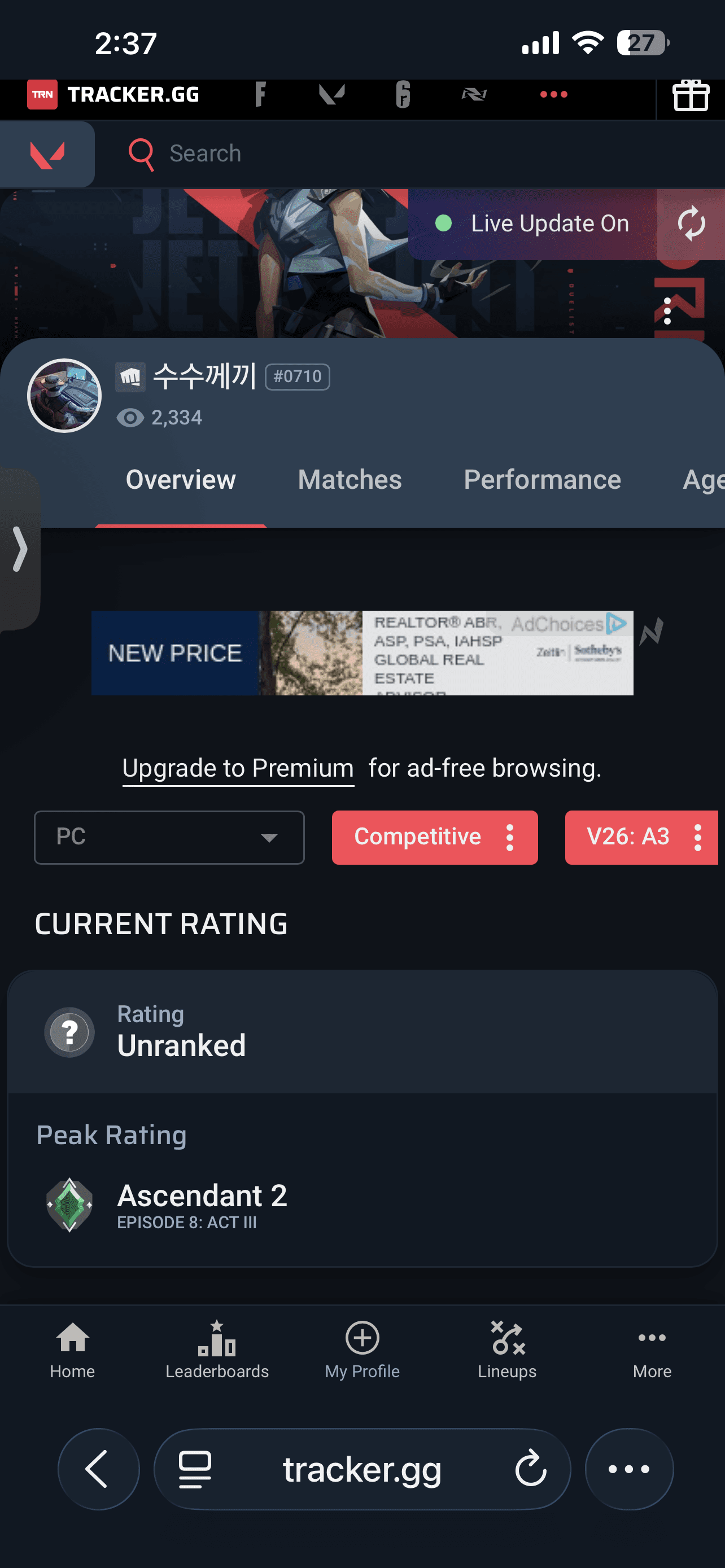
Task: Expand the PC platform dropdown
Action: (x=169, y=837)
